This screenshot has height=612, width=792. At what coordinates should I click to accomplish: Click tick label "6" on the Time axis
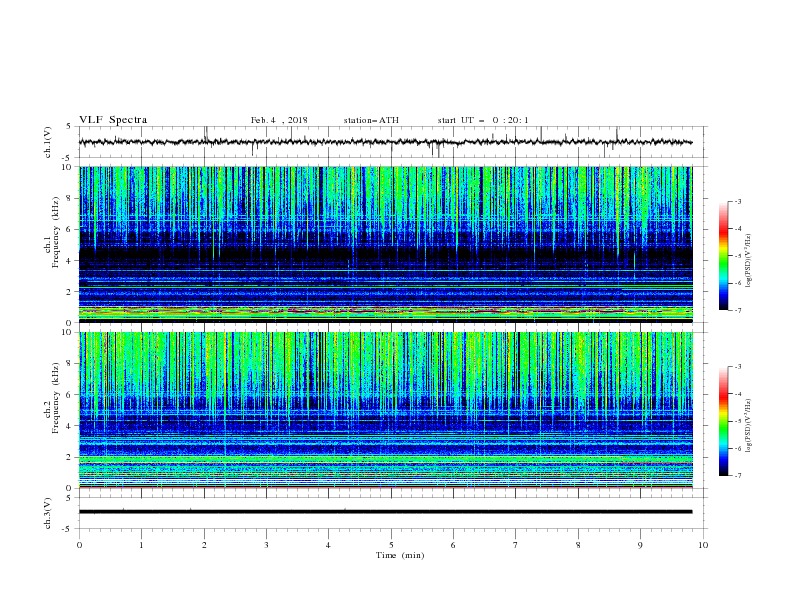(x=453, y=545)
